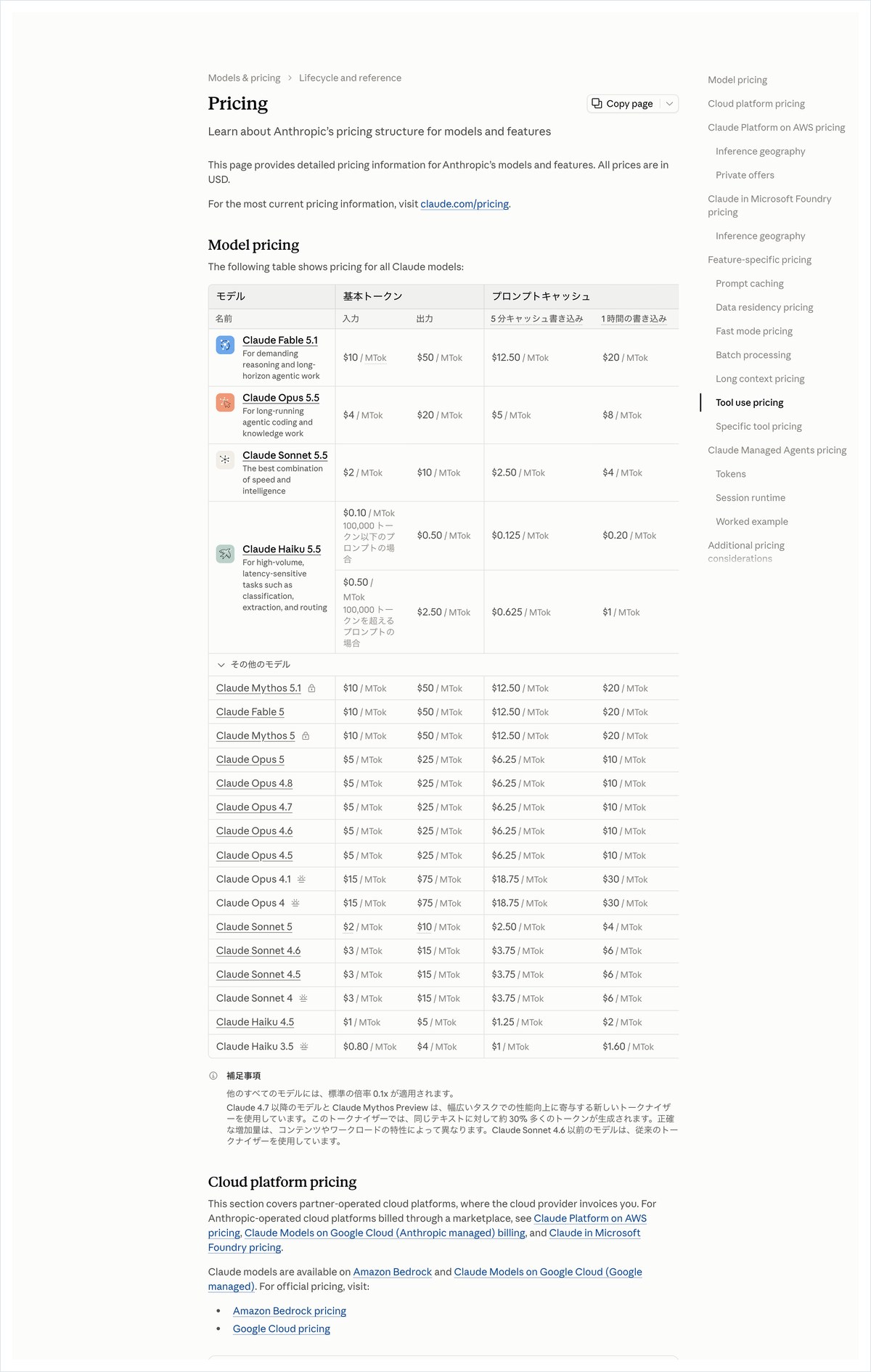Copy the page with Copy page button
This screenshot has width=871, height=1372.
tap(623, 104)
